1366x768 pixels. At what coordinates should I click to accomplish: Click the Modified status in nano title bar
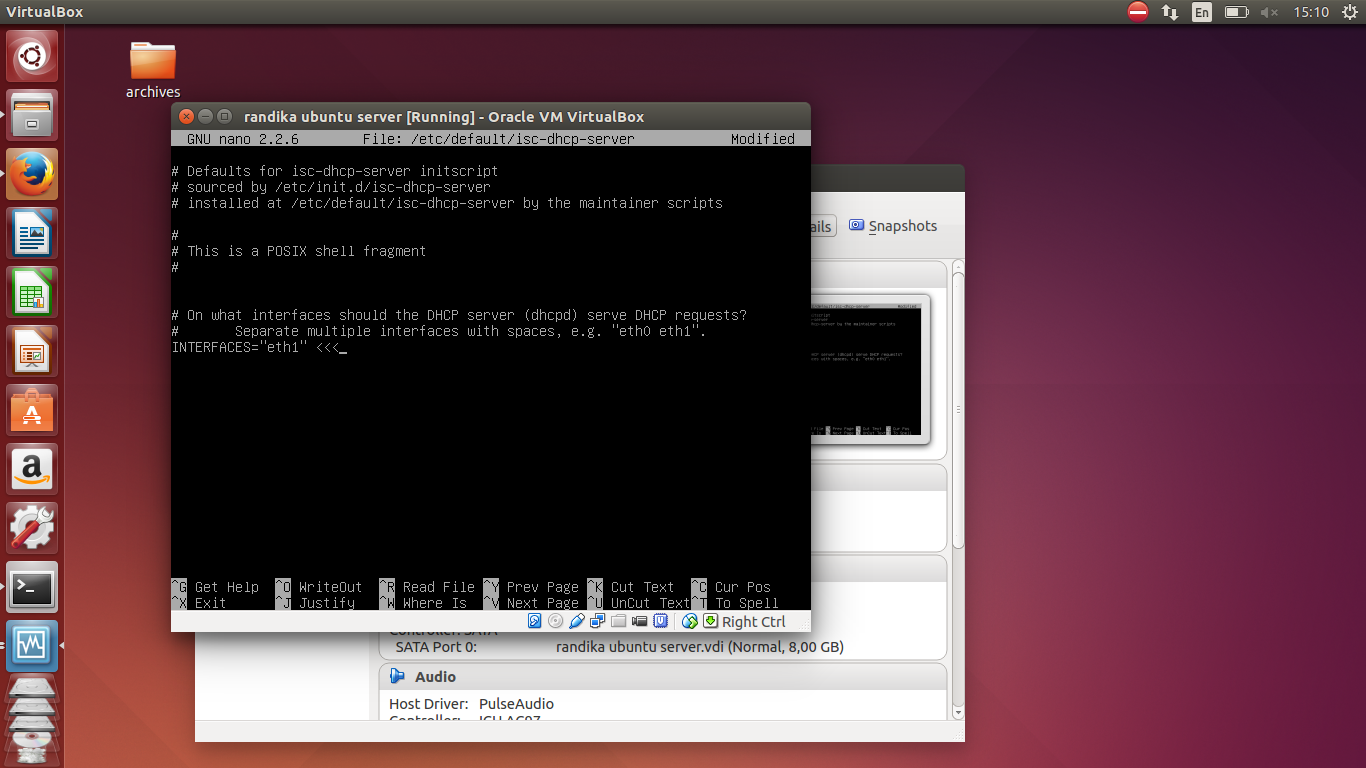pos(763,139)
